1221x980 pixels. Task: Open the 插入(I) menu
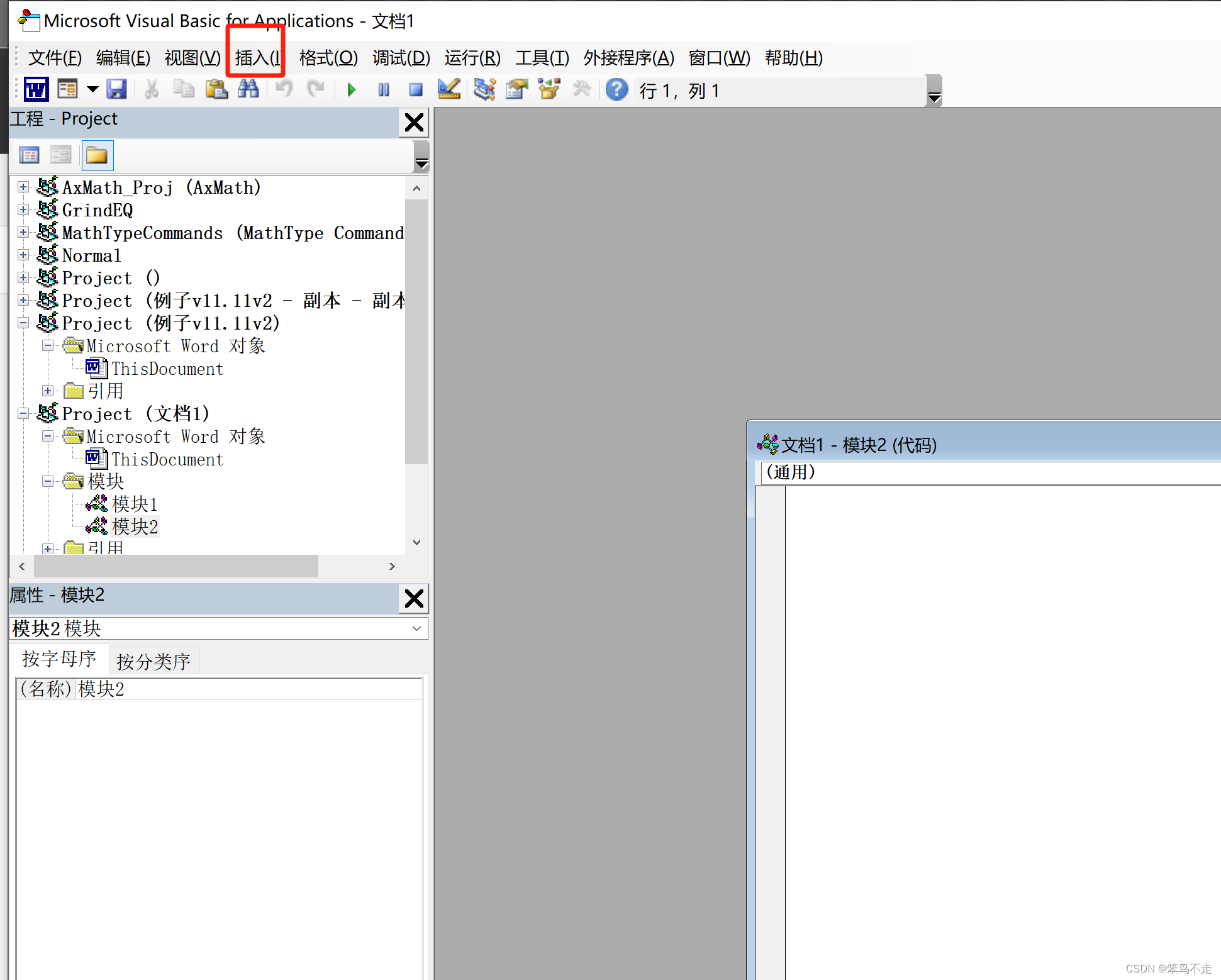(257, 58)
